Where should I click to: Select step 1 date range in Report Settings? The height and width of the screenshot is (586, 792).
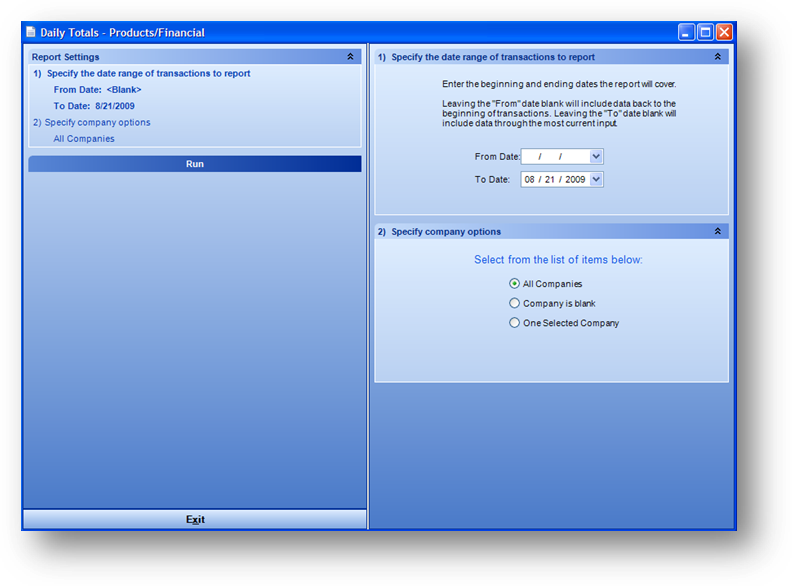point(142,73)
